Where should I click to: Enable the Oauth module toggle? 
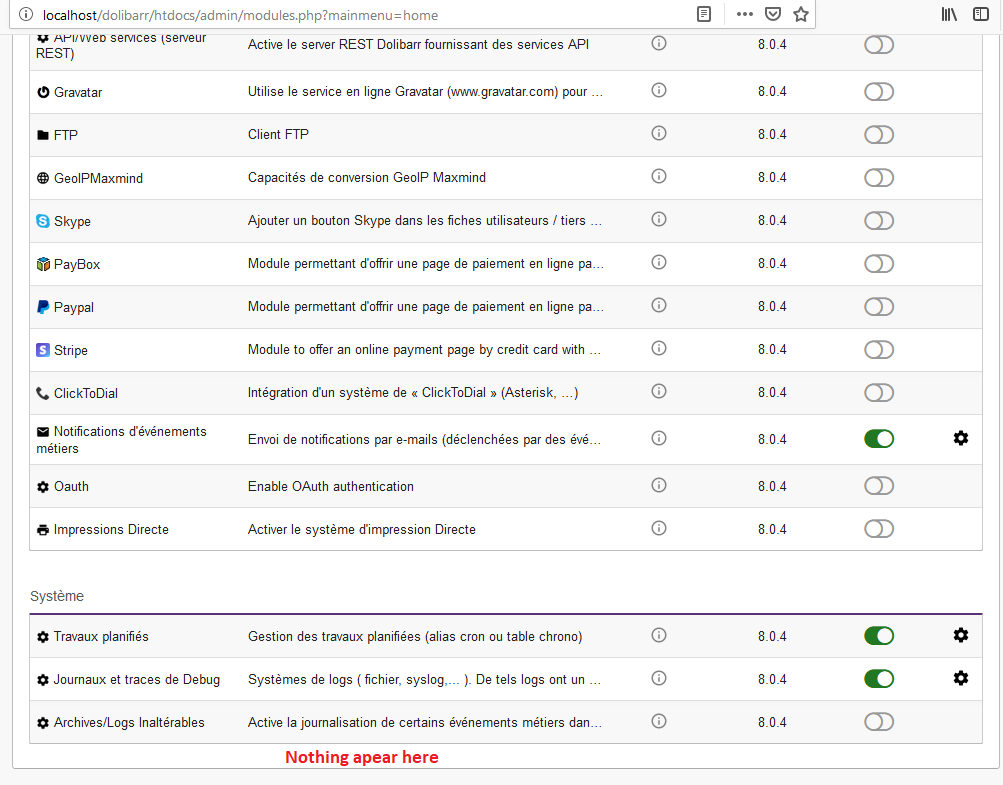point(878,486)
